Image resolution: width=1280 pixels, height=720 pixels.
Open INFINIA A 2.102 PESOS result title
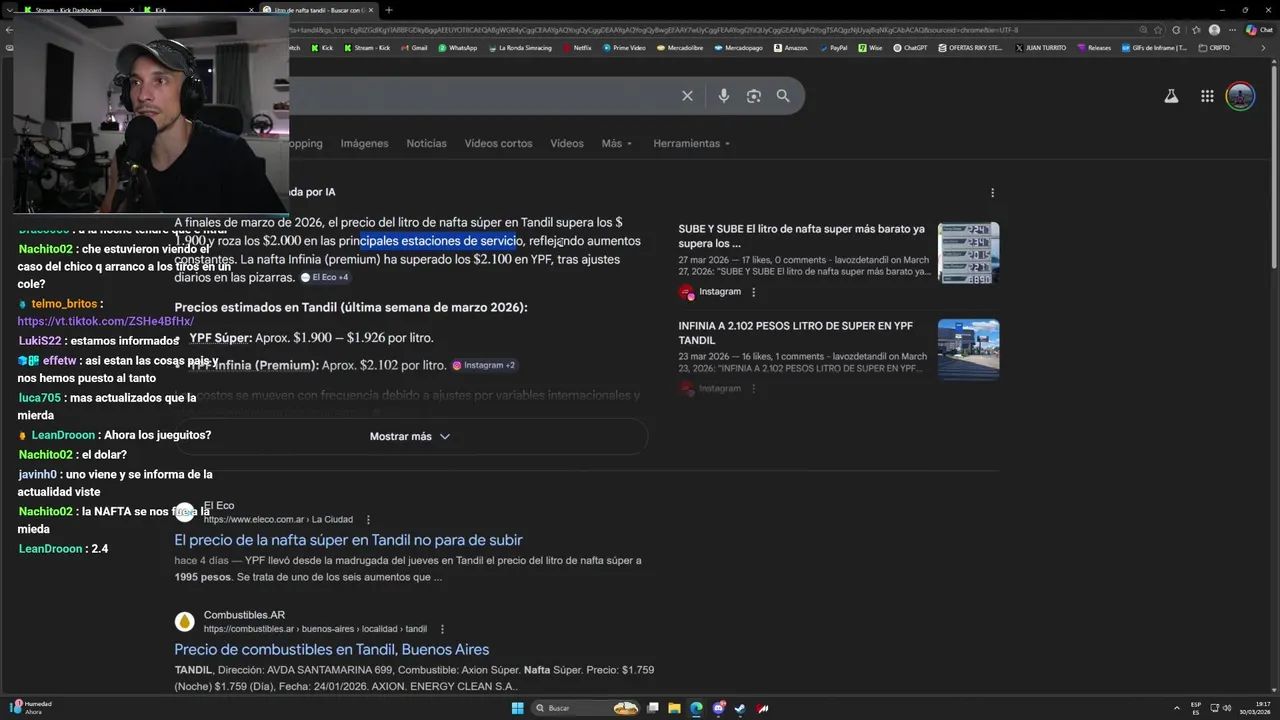796,333
